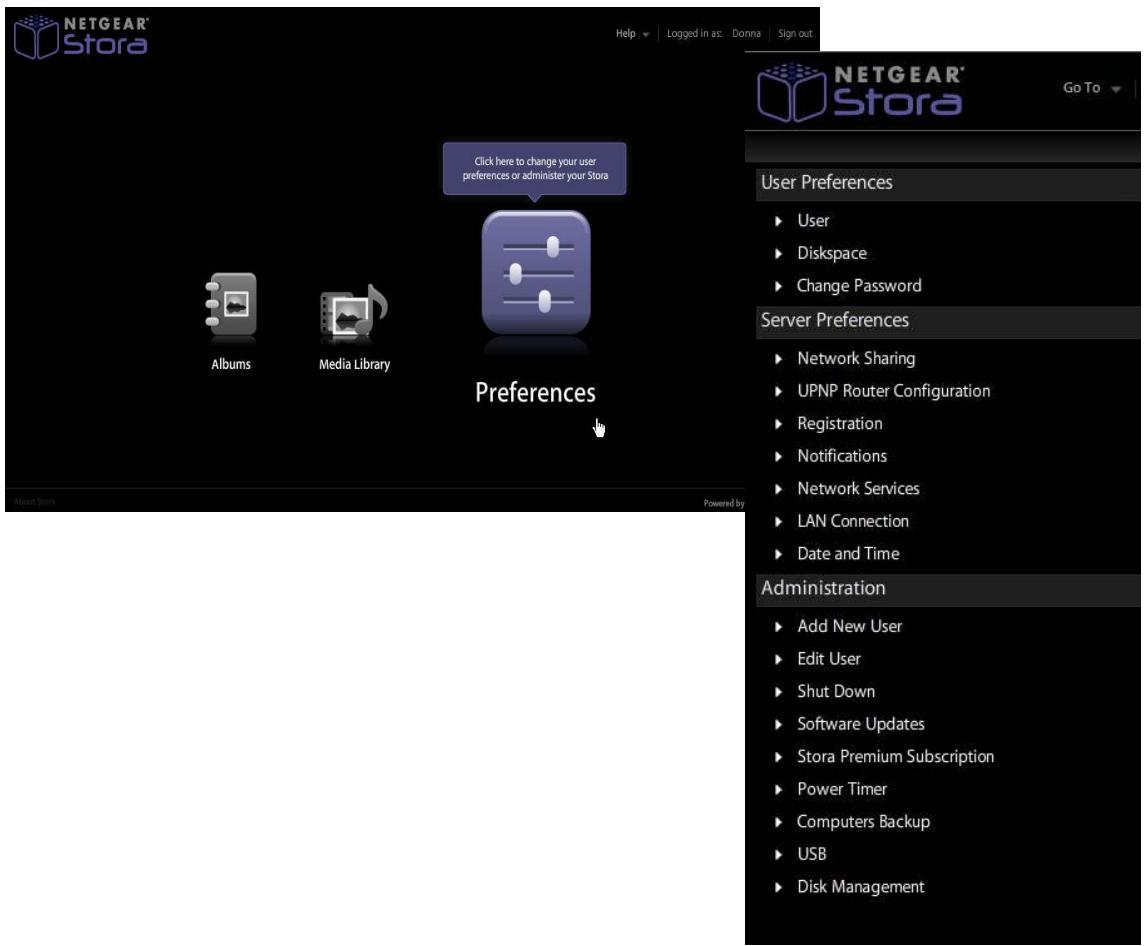The height and width of the screenshot is (946, 1145).
Task: Click the Administration section header
Action: [947, 589]
